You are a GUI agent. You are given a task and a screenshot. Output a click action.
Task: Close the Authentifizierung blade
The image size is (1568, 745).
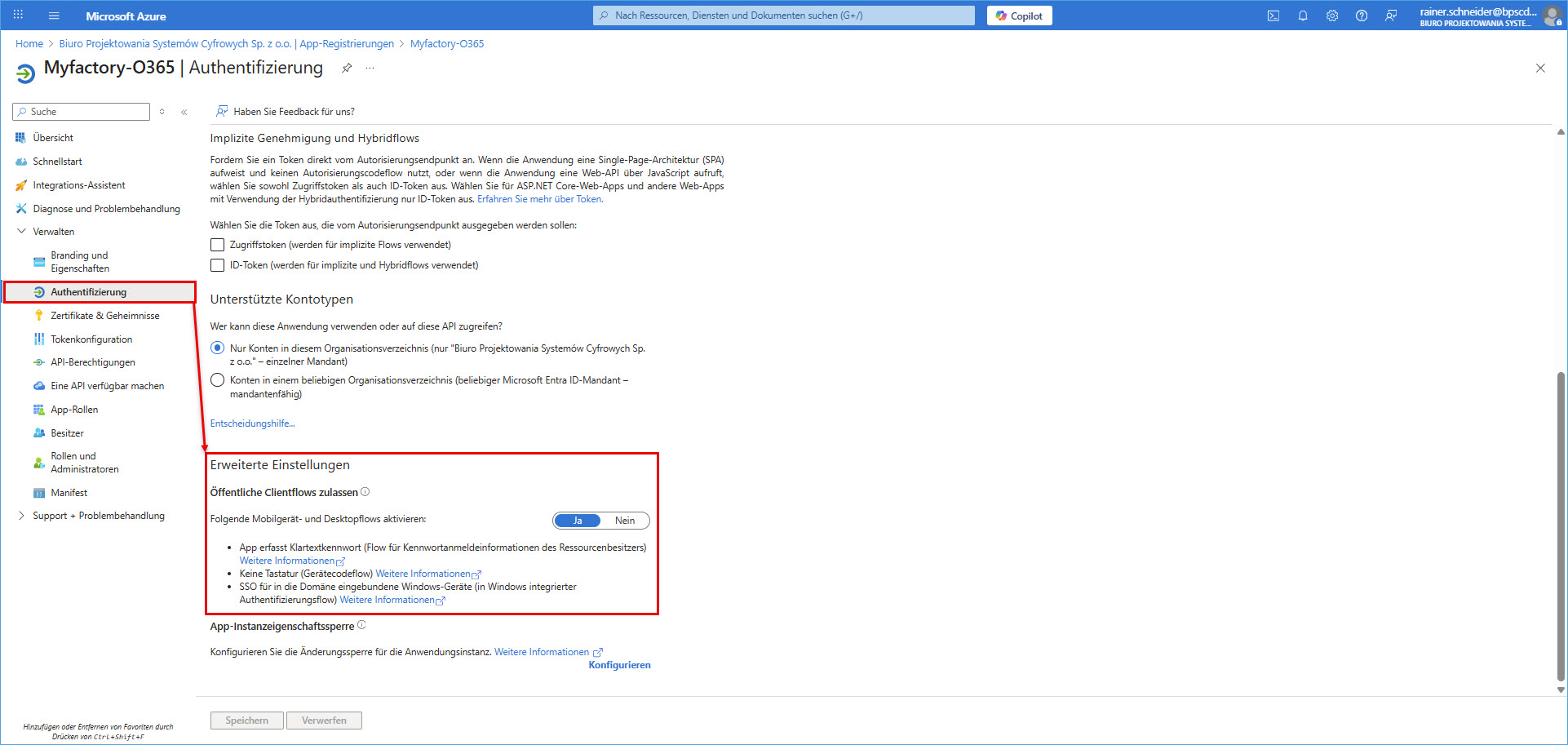point(1540,68)
